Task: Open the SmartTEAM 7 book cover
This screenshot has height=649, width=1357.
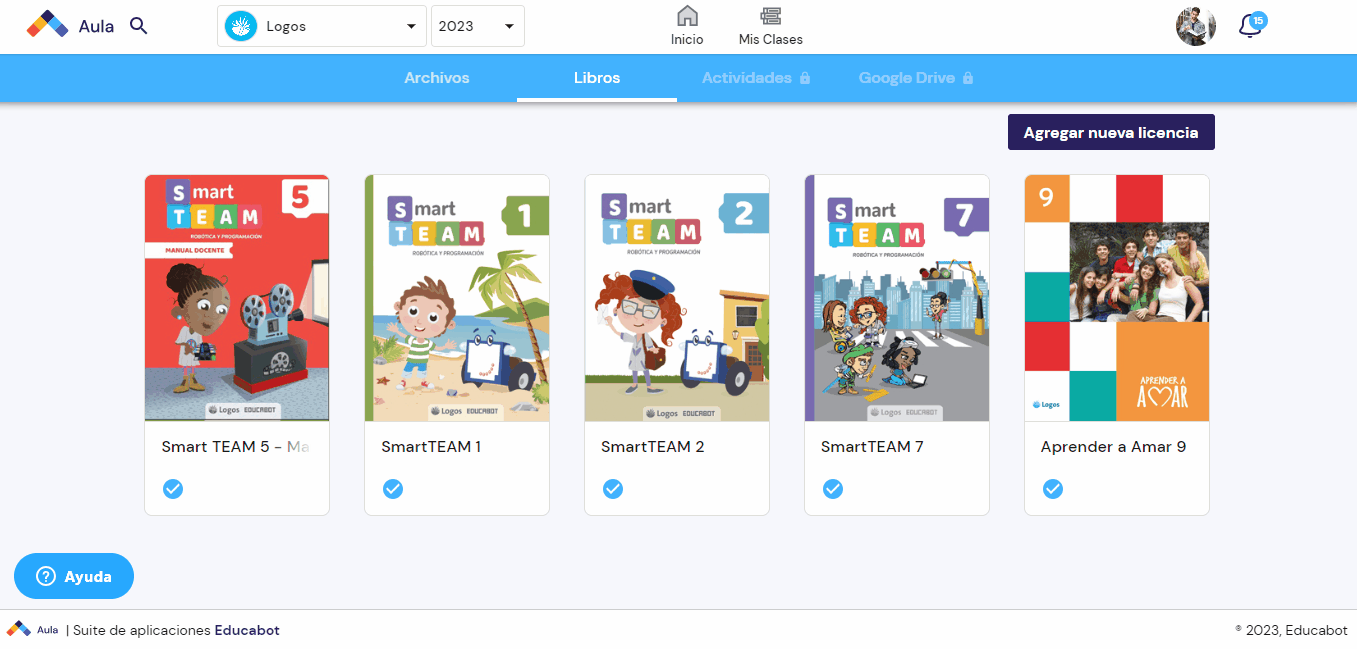Action: tap(897, 298)
